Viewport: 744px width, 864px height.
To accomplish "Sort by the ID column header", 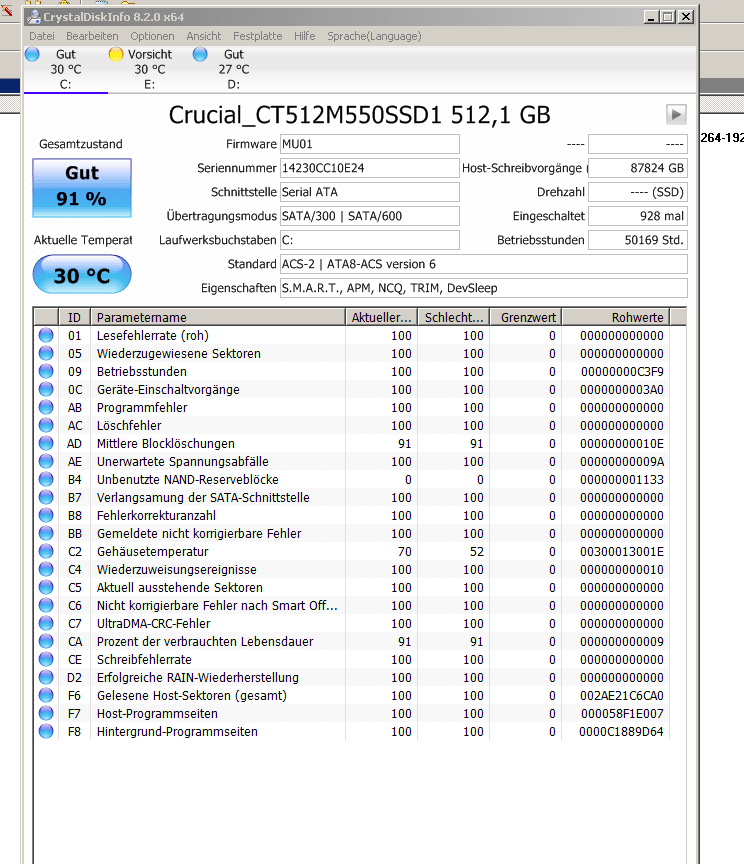I will pyautogui.click(x=74, y=317).
